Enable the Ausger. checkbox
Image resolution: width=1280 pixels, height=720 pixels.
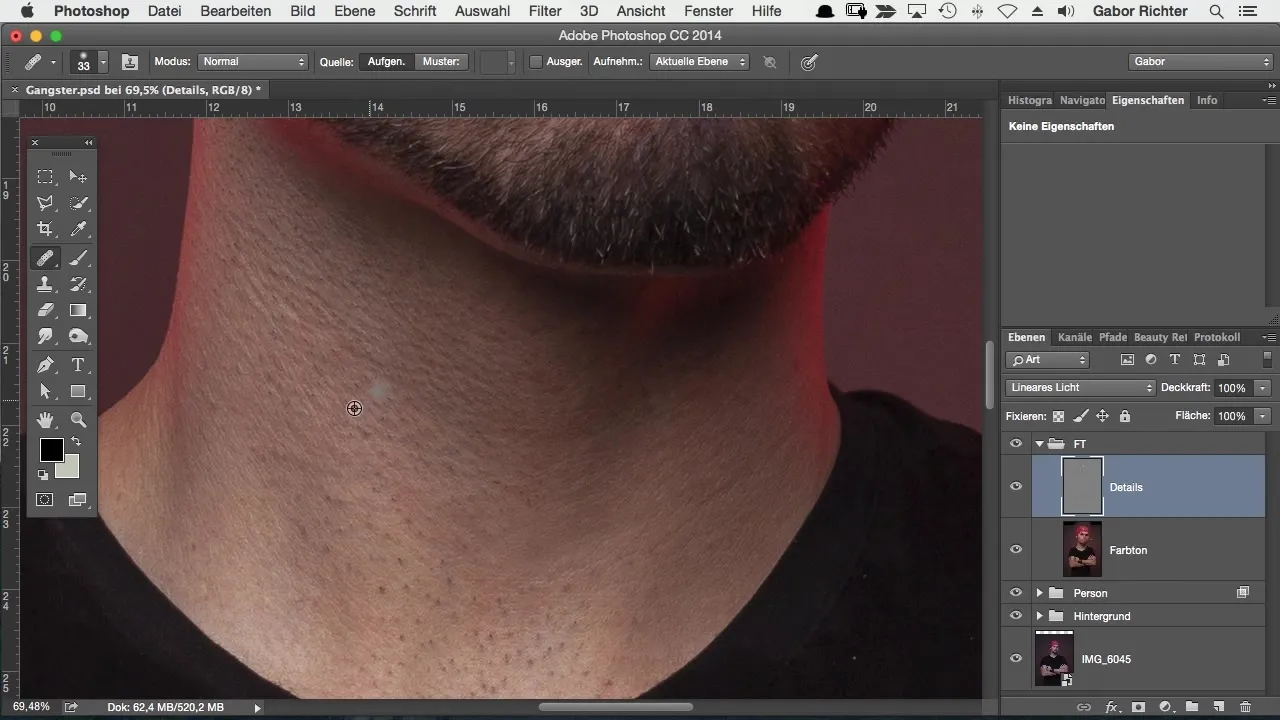(536, 62)
